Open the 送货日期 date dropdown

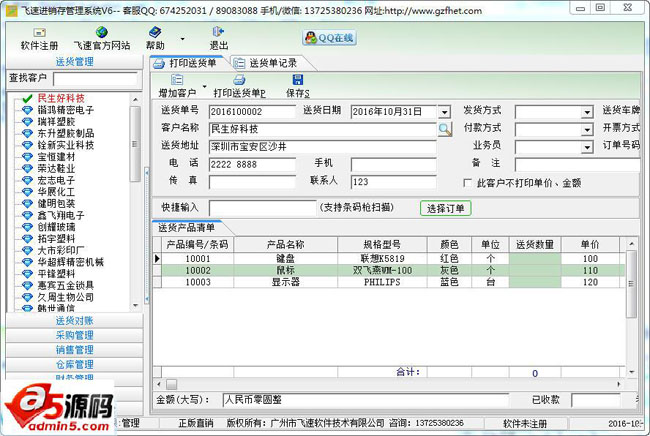(444, 112)
